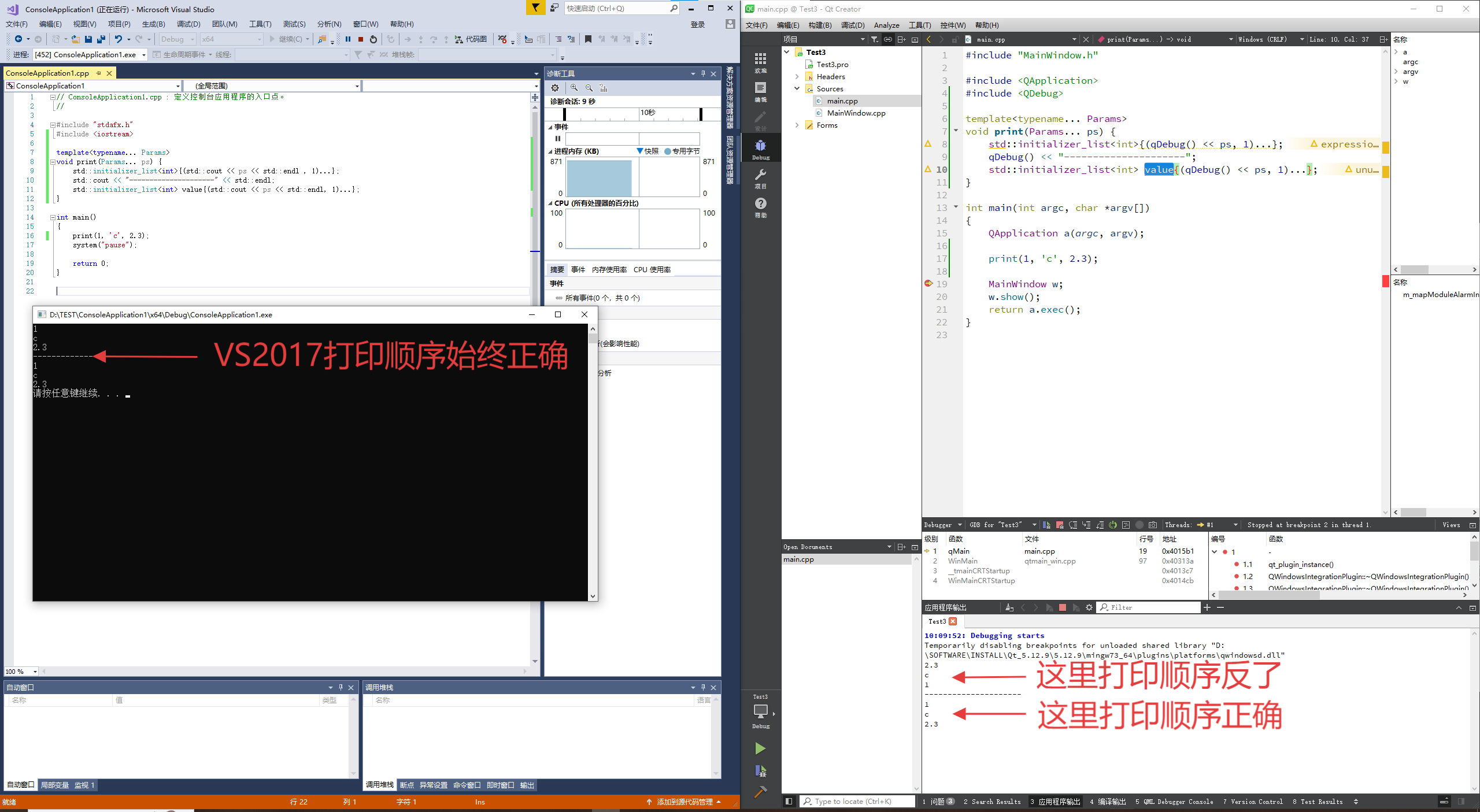Toggle Qt Creator left sidebar visibility
The width and height of the screenshot is (1480, 812).
789,802
